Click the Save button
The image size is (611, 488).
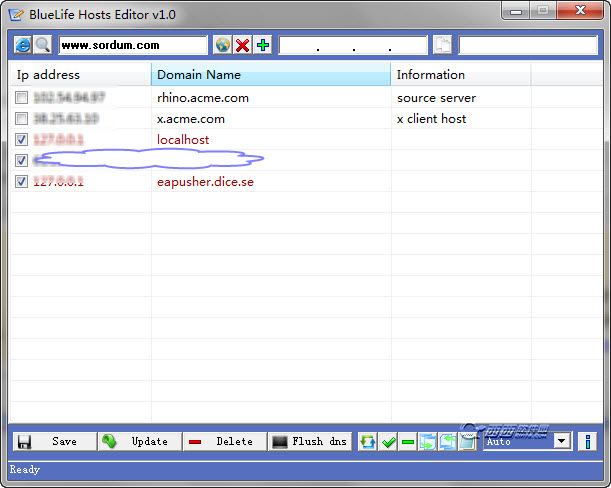55,442
